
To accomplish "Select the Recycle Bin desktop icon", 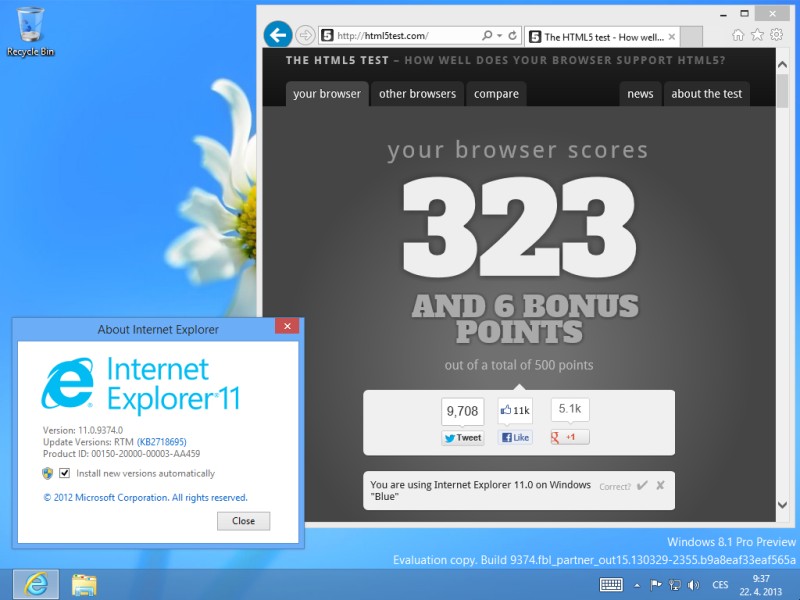I will tap(30, 32).
